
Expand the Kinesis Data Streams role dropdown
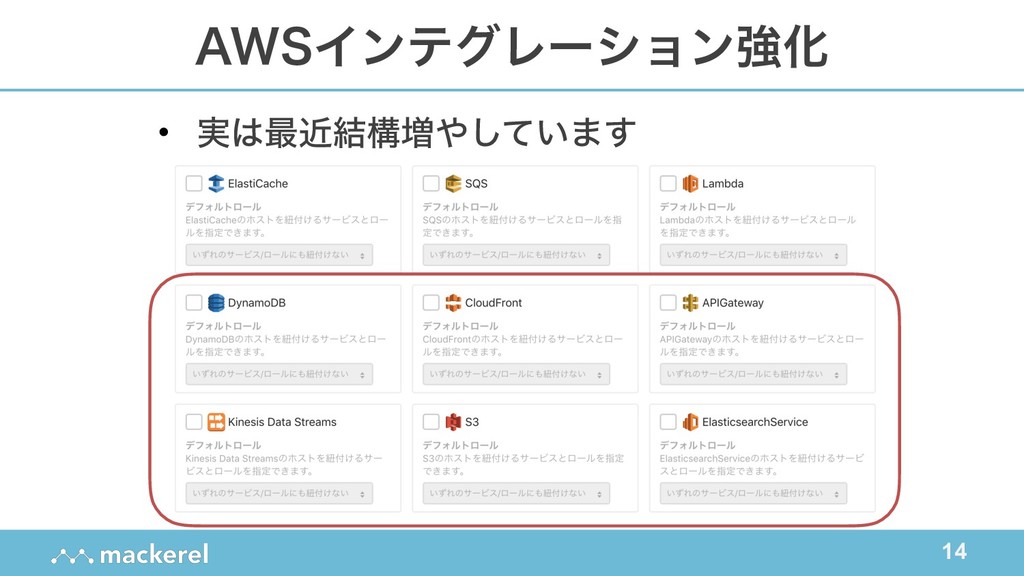280,494
